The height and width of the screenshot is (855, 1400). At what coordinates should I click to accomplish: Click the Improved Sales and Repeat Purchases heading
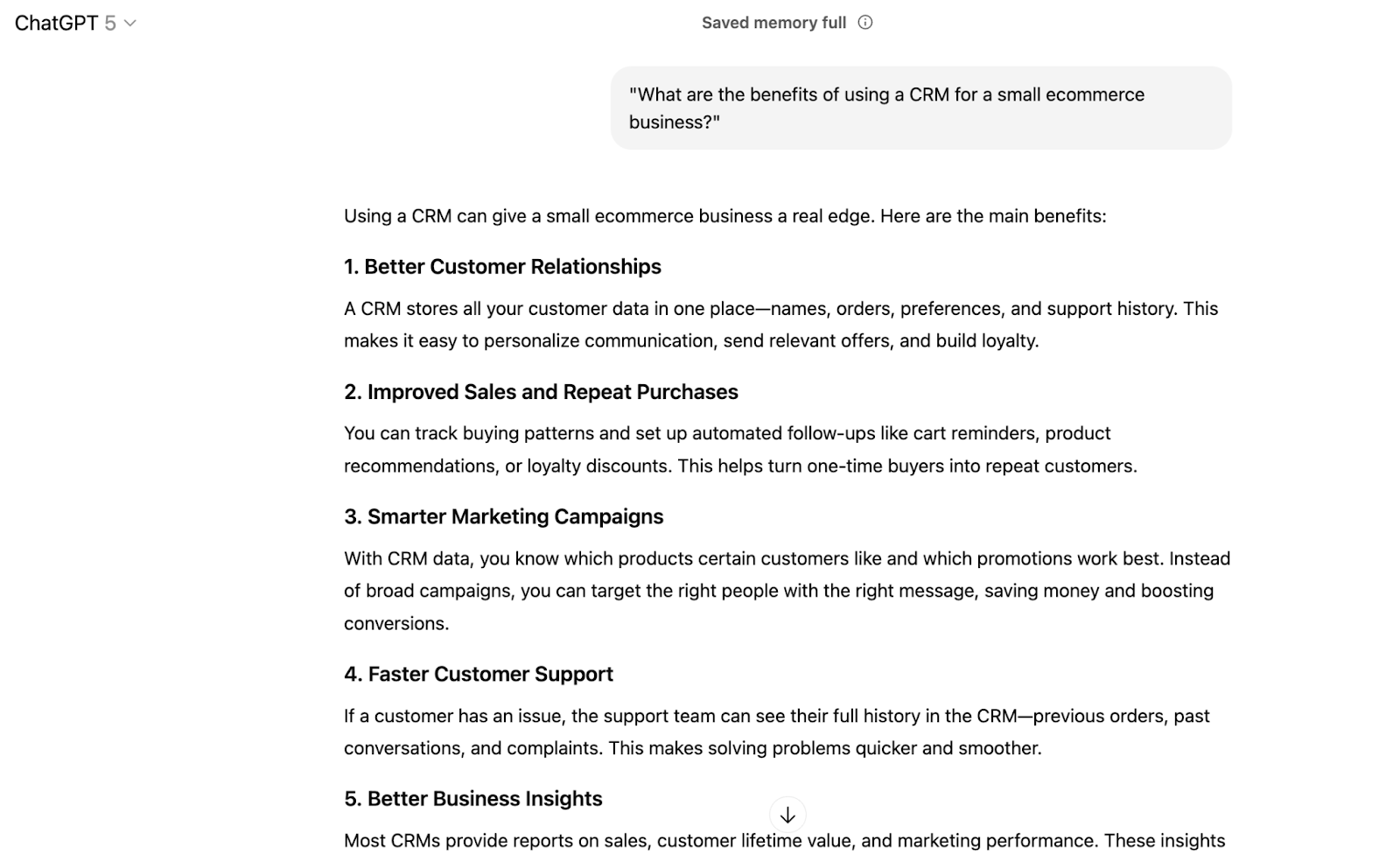(x=541, y=392)
